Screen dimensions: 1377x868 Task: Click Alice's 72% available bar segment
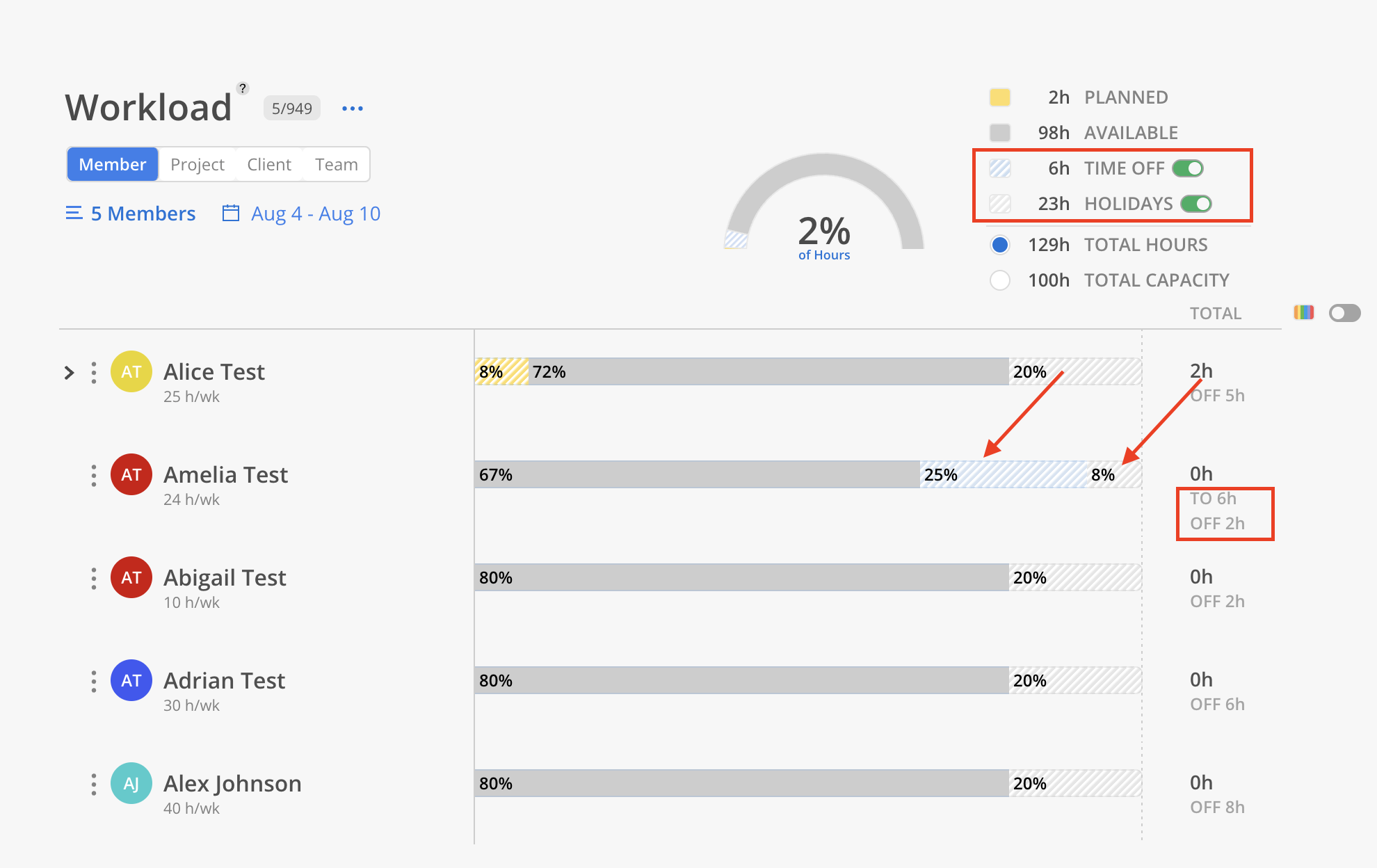tap(768, 371)
